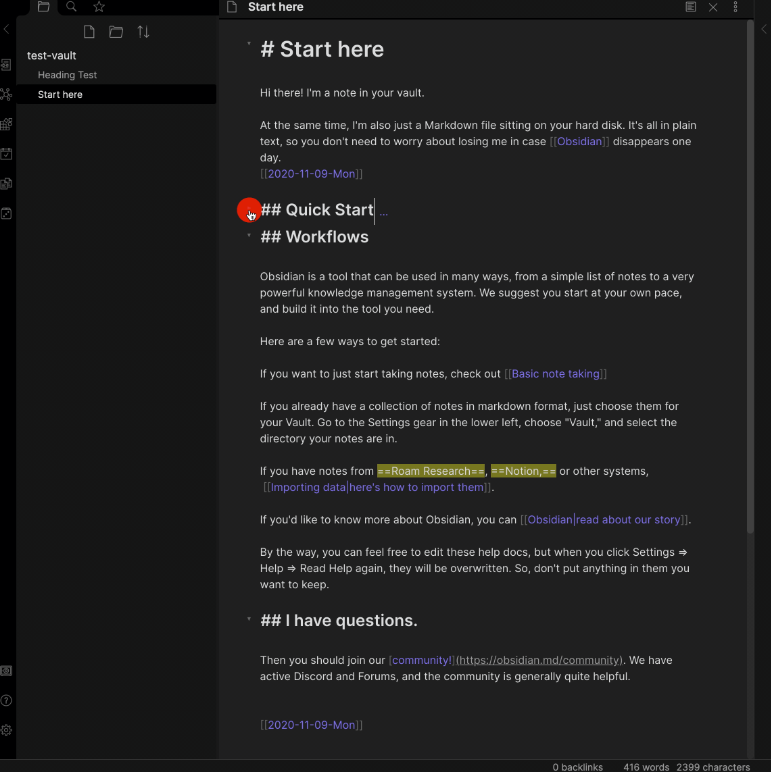
Task: Collapse the right sidebar with the chevron
Action: point(764,30)
